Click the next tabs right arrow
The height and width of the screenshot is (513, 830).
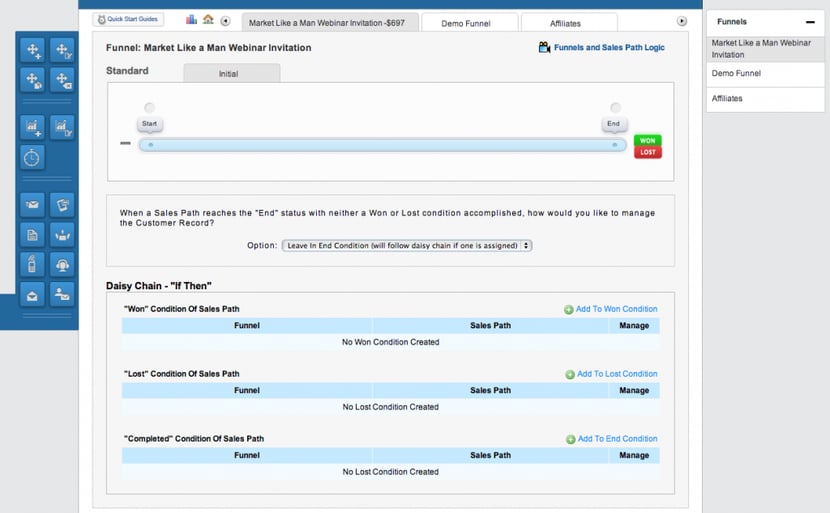coord(682,21)
